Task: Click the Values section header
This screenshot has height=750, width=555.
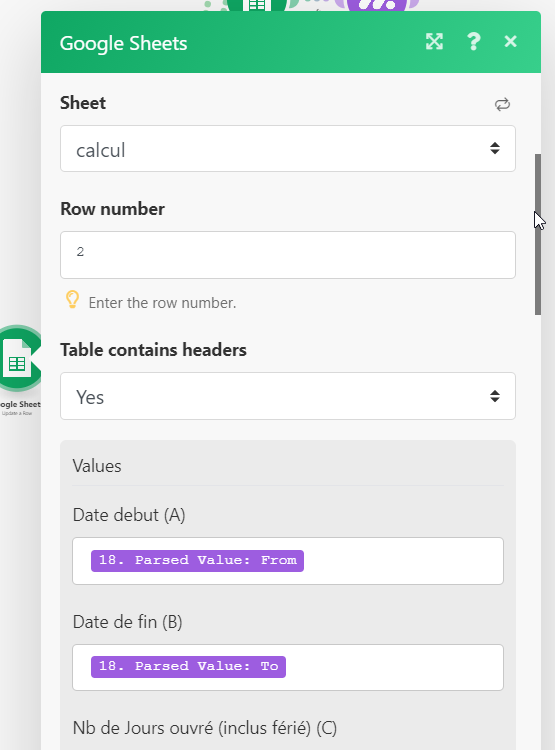Action: tap(97, 466)
